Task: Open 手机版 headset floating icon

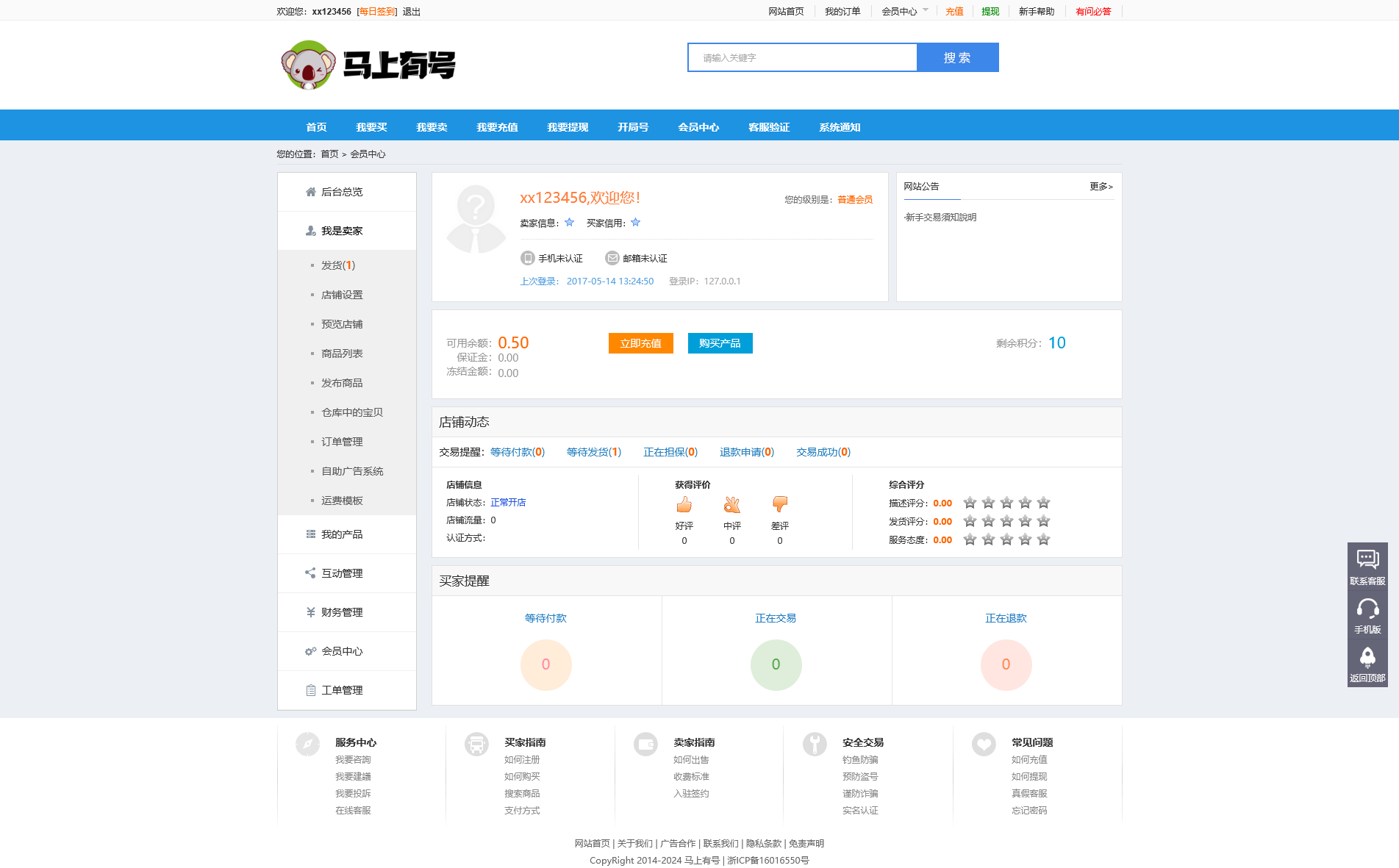Action: [1367, 614]
